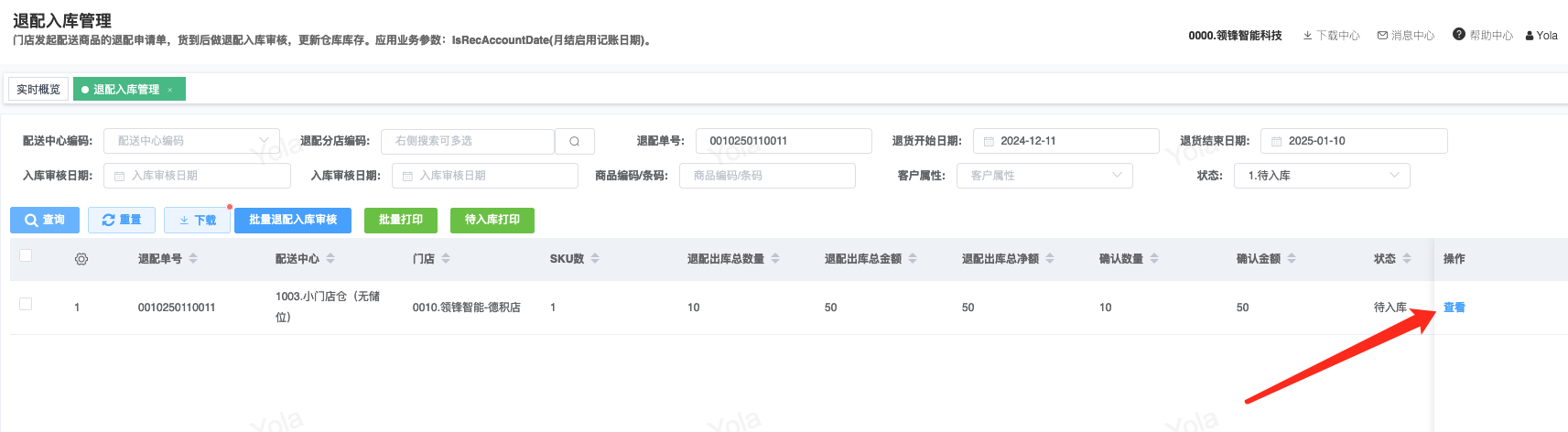Click the 退货结束日期 field showing 2025-01-10
Image resolution: width=1568 pixels, height=432 pixels.
pos(1354,141)
